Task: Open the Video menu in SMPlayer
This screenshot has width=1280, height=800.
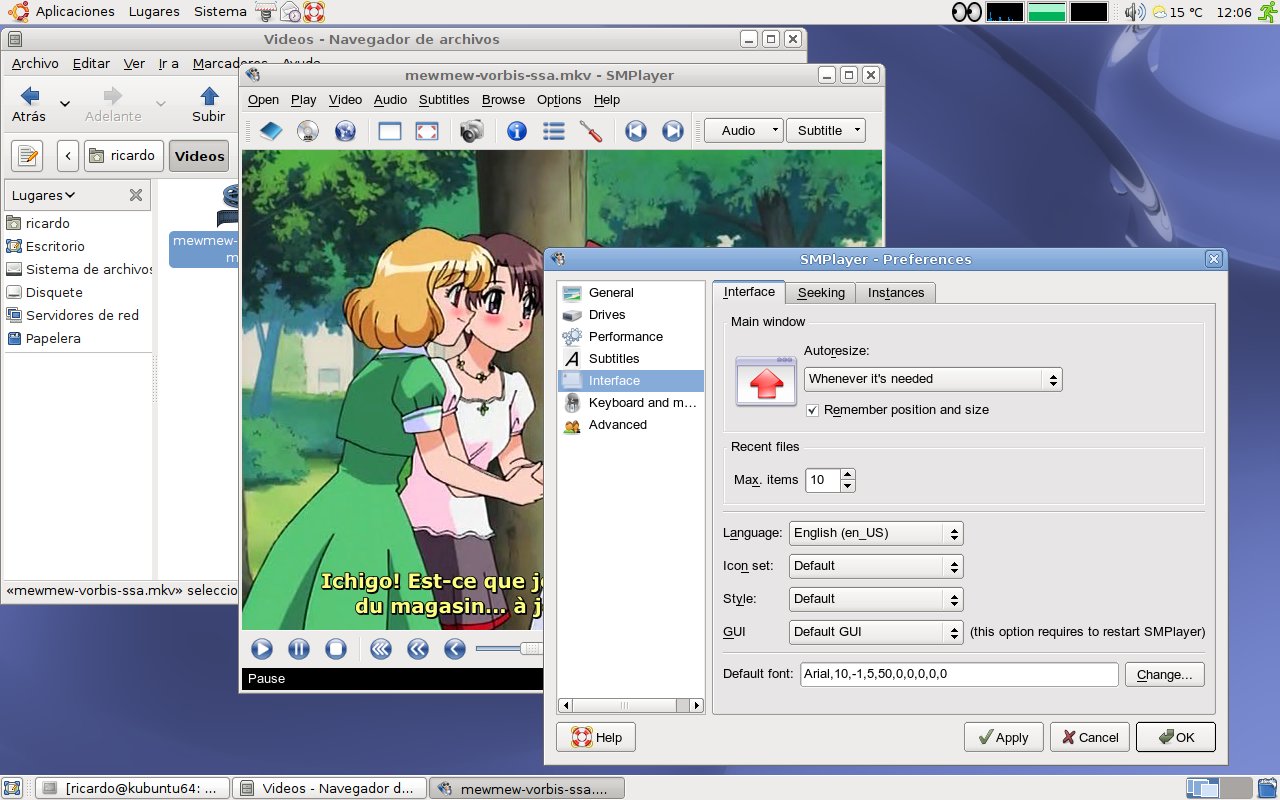Action: 346,100
